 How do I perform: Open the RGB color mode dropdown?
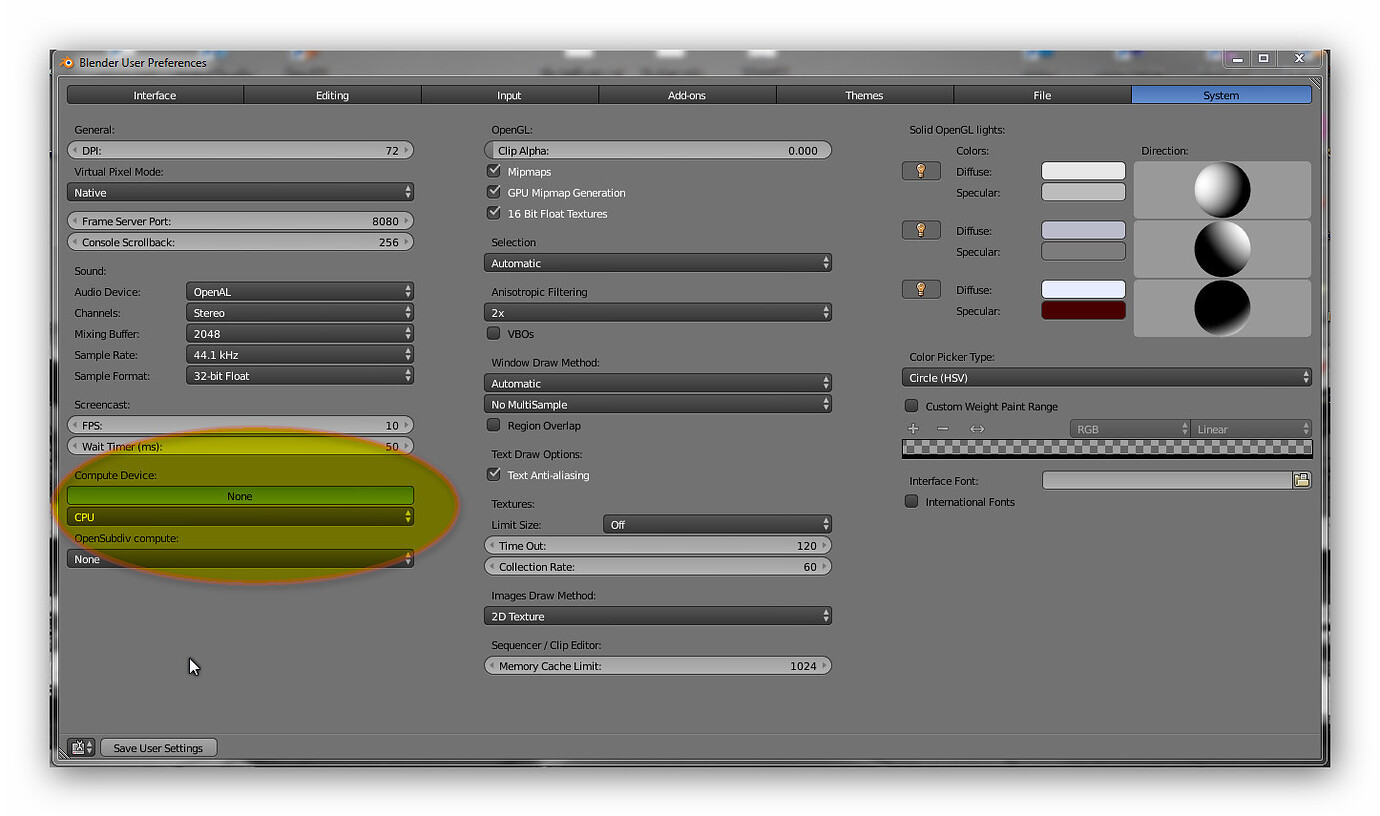[x=1129, y=428]
